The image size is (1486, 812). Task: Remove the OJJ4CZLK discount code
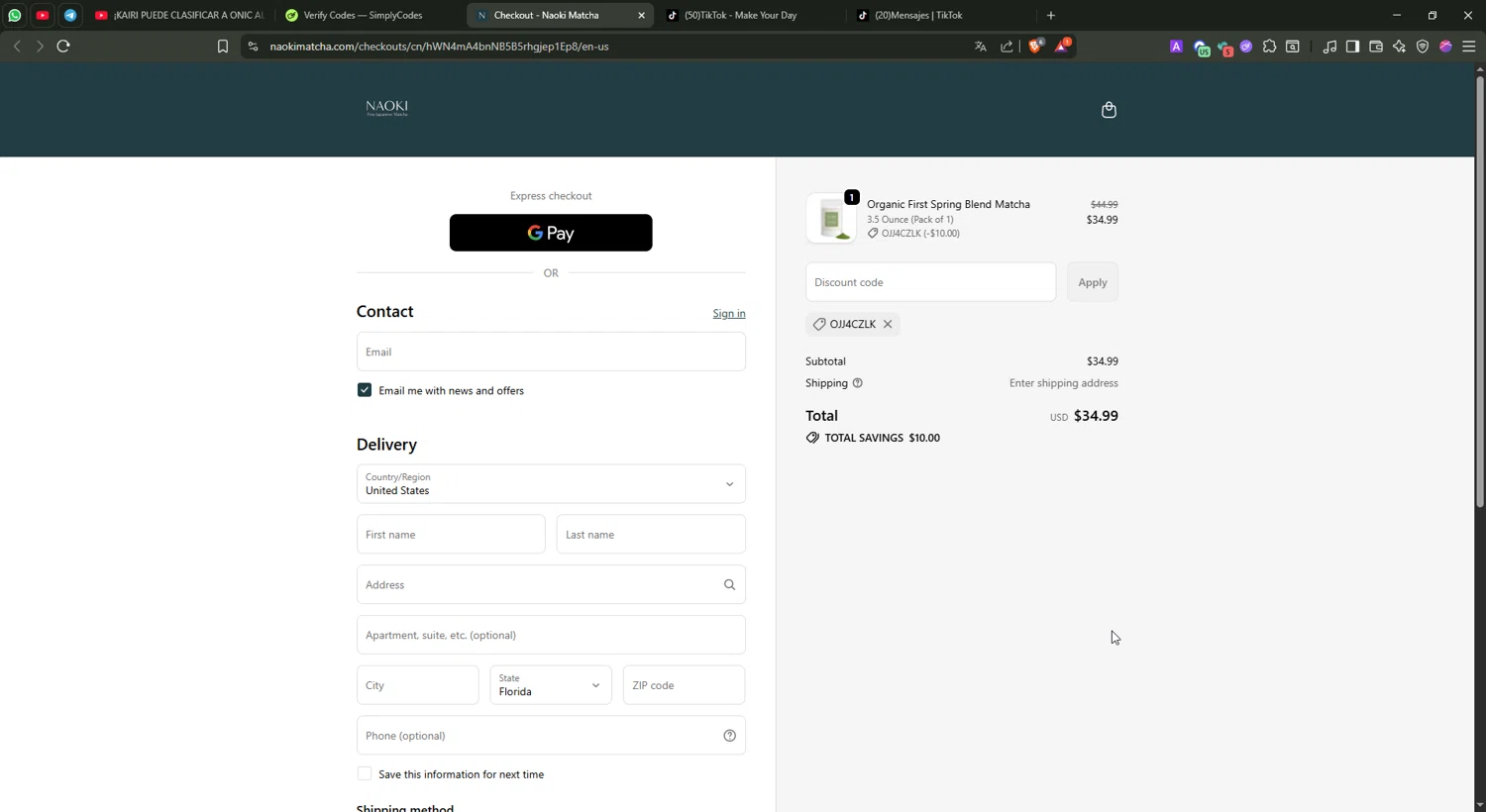point(888,324)
